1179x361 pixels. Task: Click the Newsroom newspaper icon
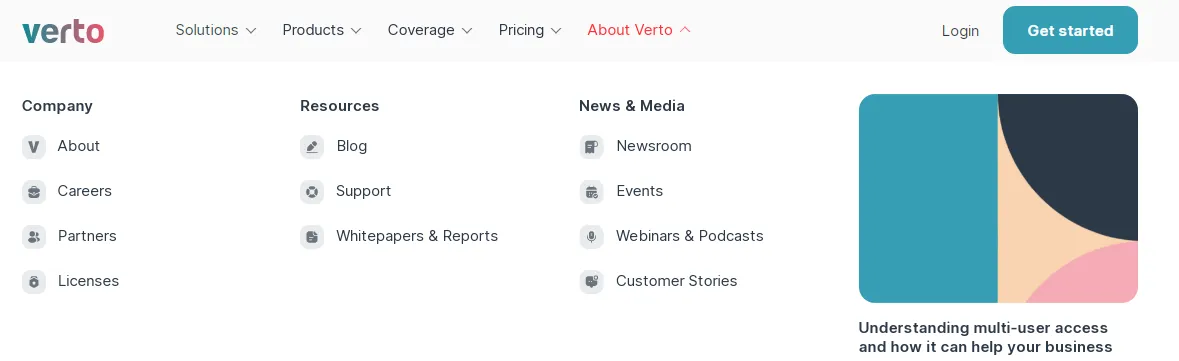point(592,147)
